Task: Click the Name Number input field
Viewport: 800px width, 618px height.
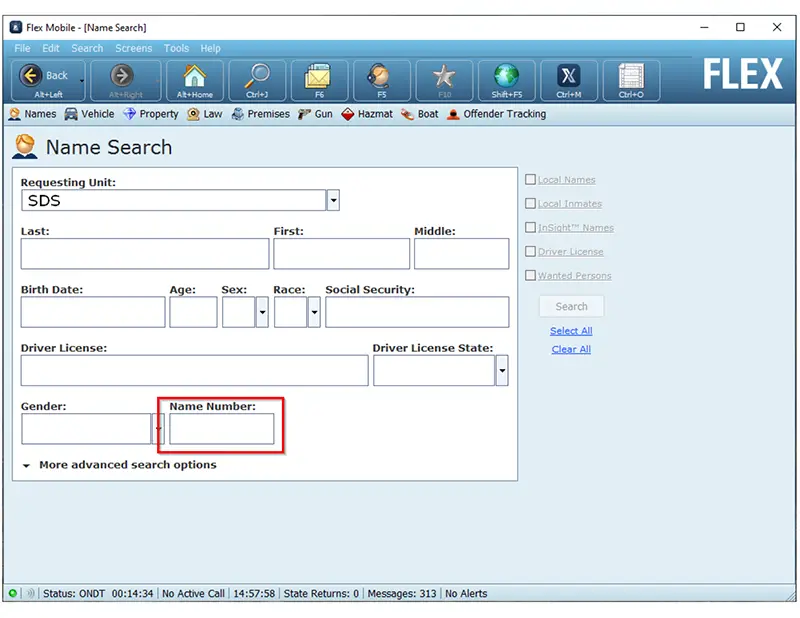Action: 221,429
